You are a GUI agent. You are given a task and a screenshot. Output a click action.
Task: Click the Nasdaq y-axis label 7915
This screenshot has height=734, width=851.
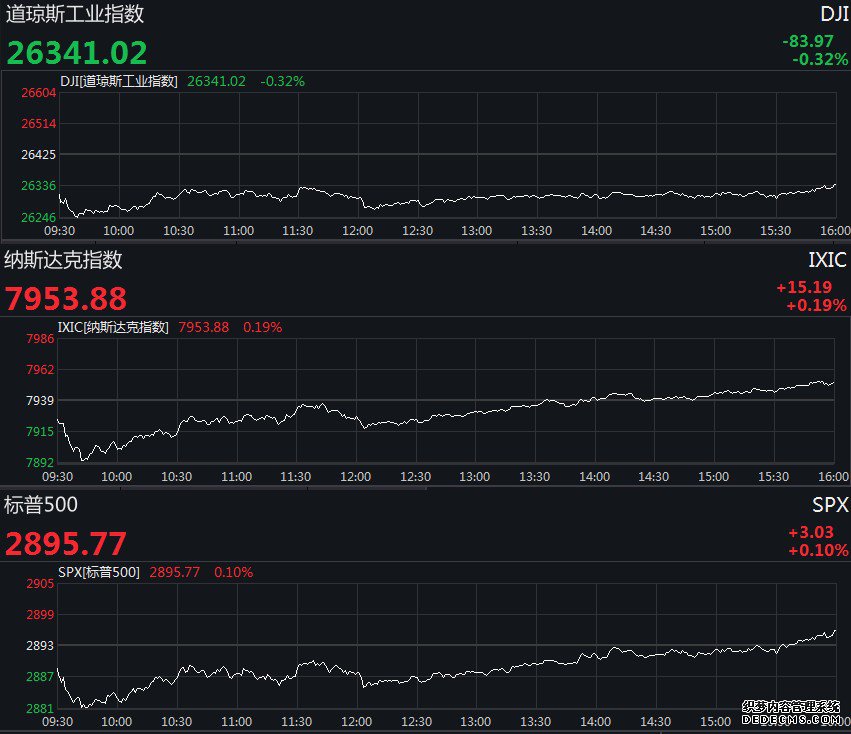coord(40,432)
